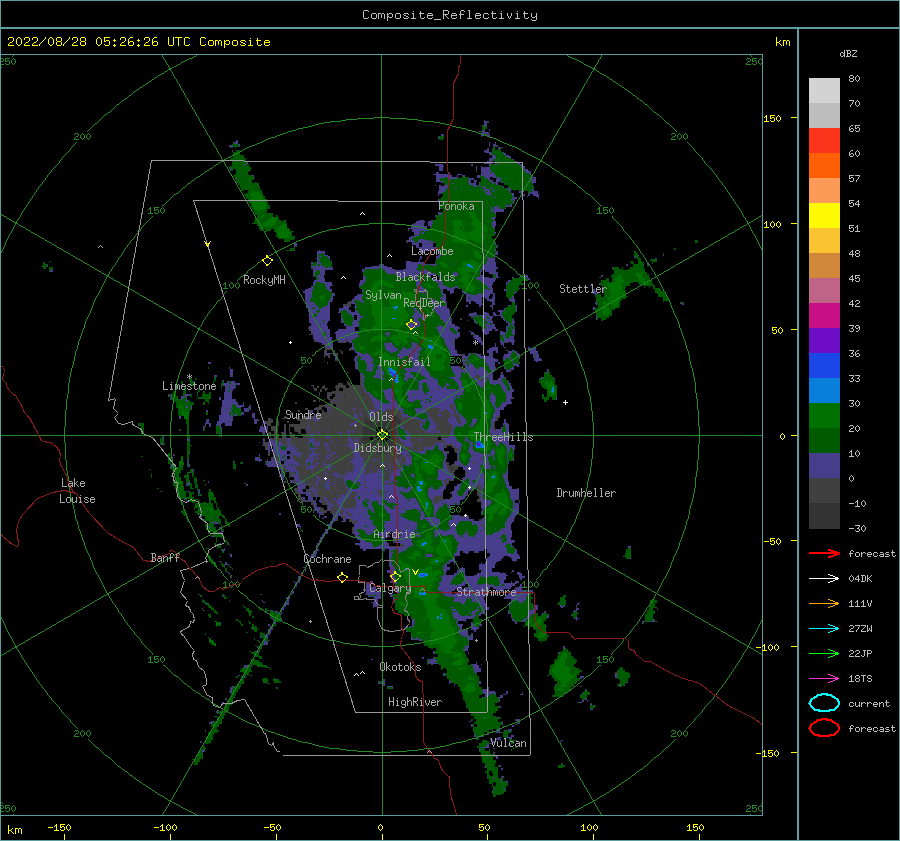Click the Drumheller town label
Screen dimensions: 900x841
coord(586,493)
